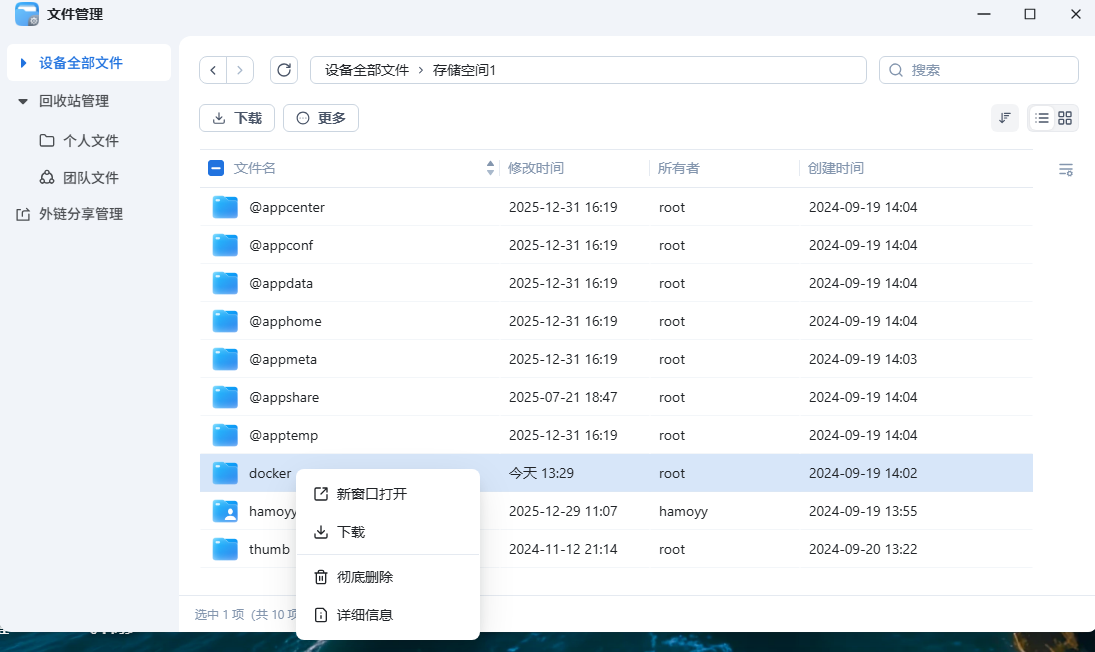Click the File Manager app logo
This screenshot has height=652, width=1095.
[27, 14]
